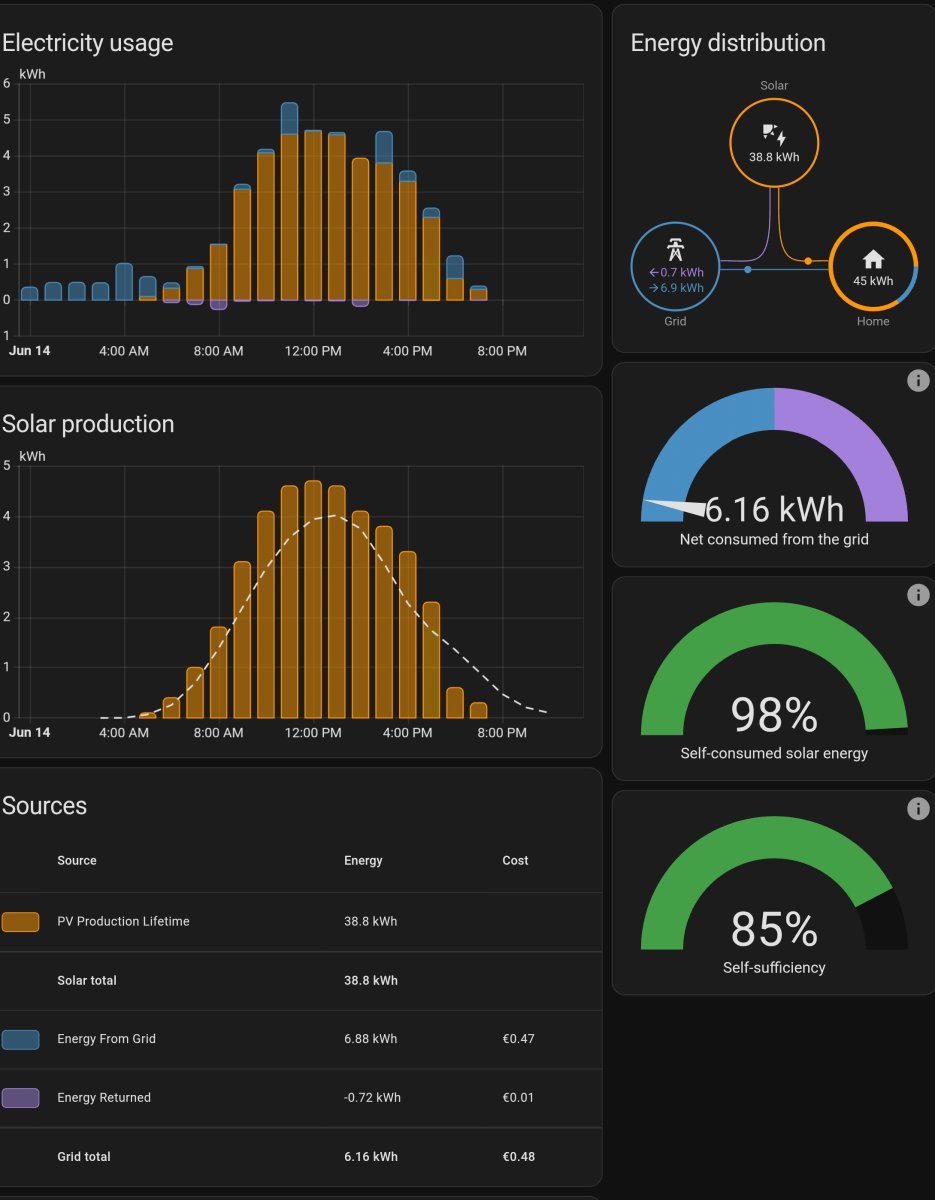Screen dimensions: 935x1200
Task: Click the Grid transmission tower icon
Action: click(675, 250)
